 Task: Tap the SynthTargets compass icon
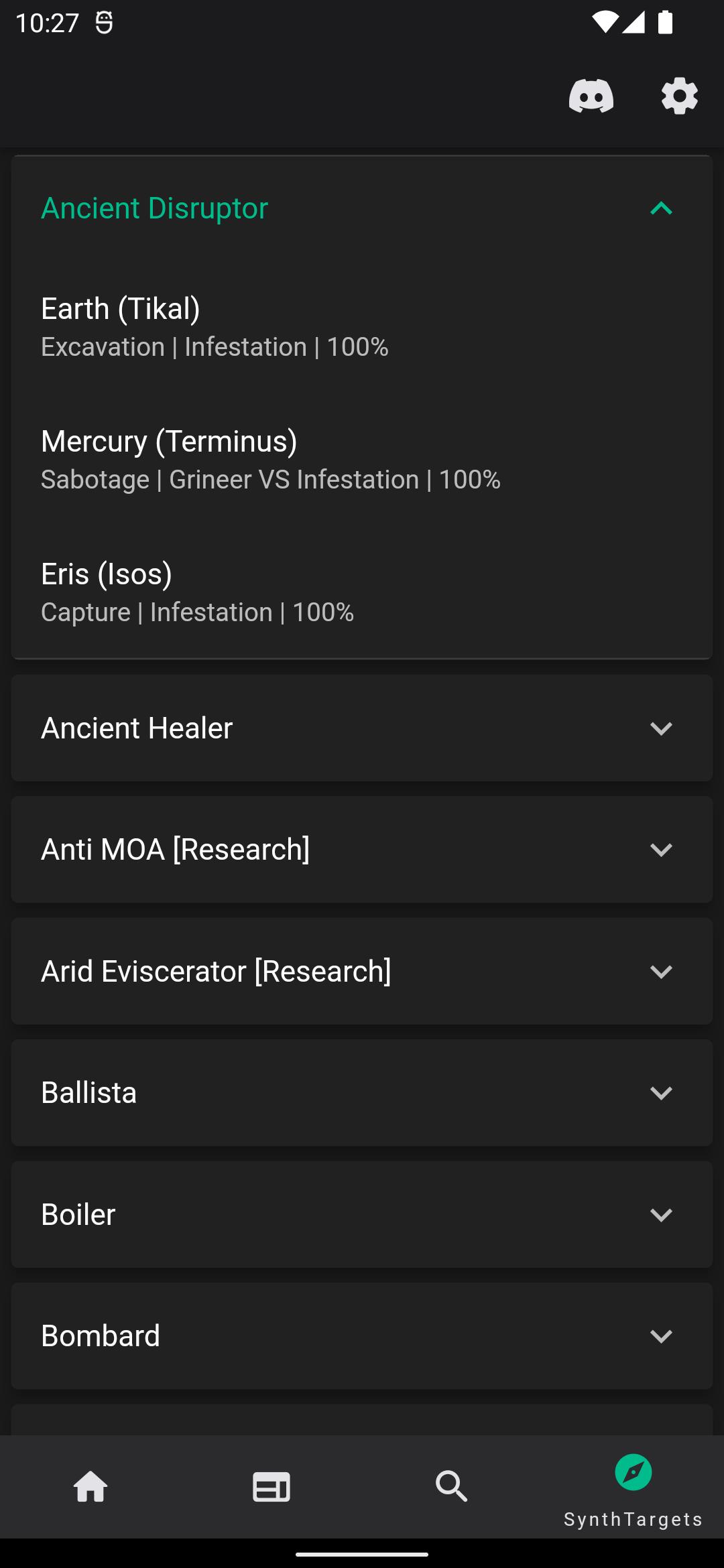click(633, 1472)
